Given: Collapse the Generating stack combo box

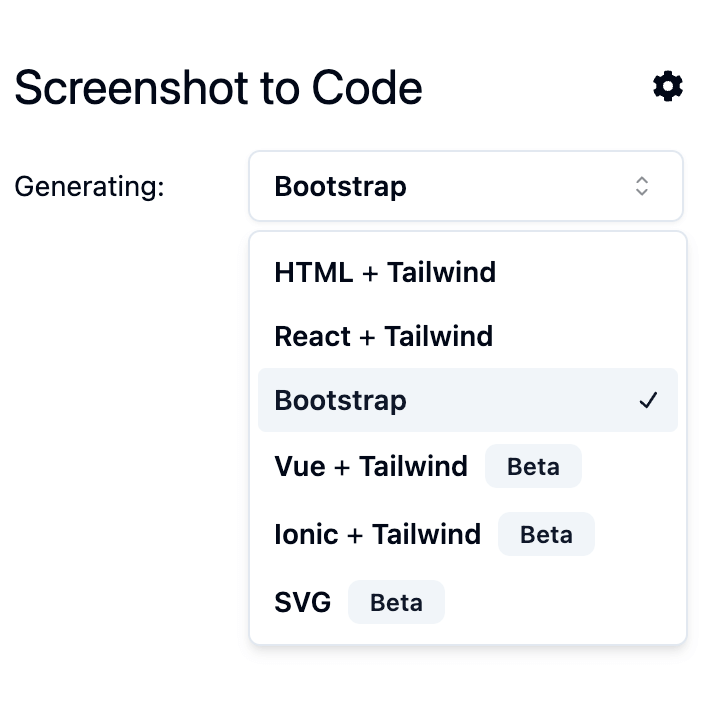Looking at the screenshot, I should click(465, 186).
